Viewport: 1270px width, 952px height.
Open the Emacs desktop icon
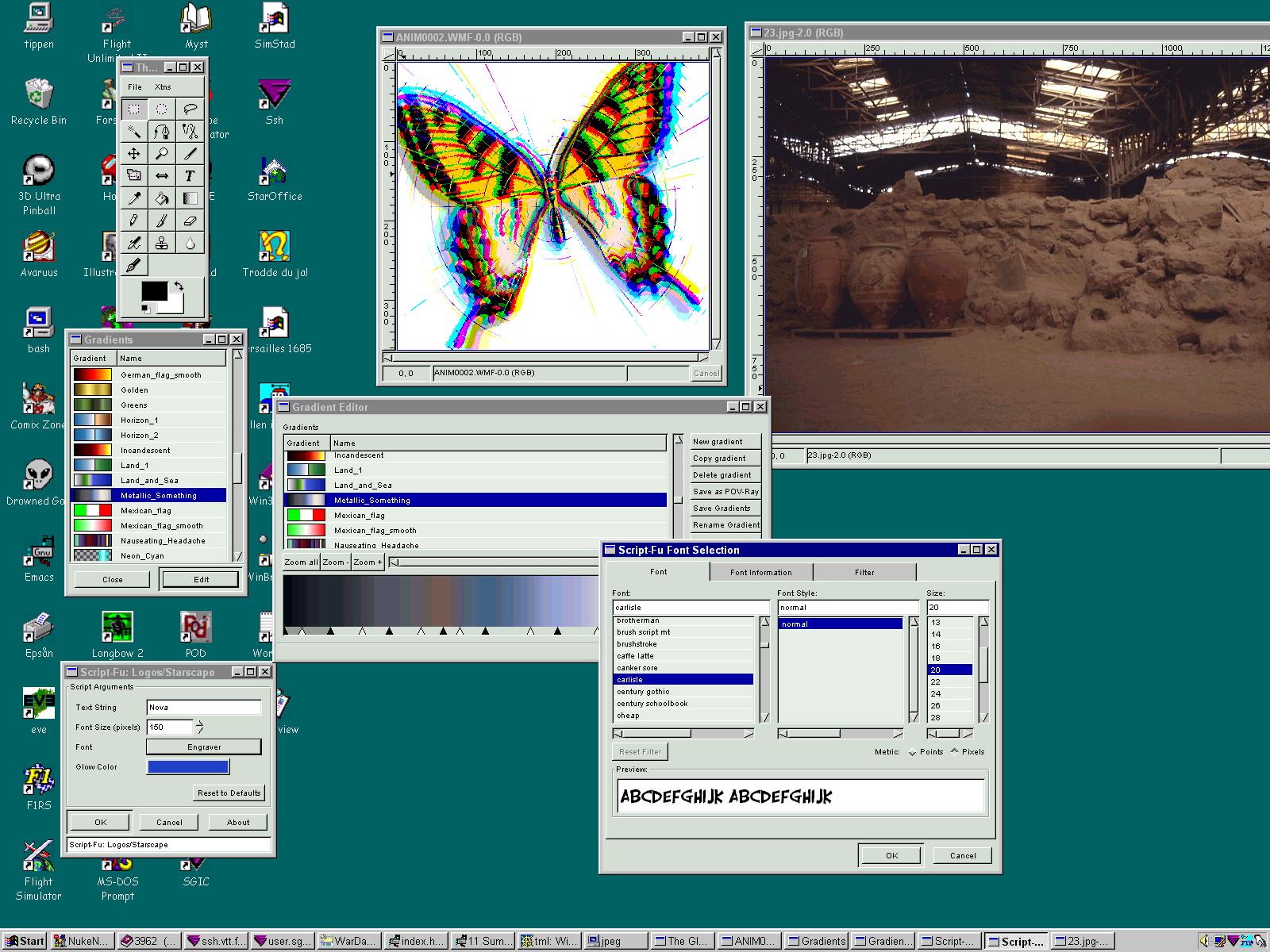(x=38, y=559)
